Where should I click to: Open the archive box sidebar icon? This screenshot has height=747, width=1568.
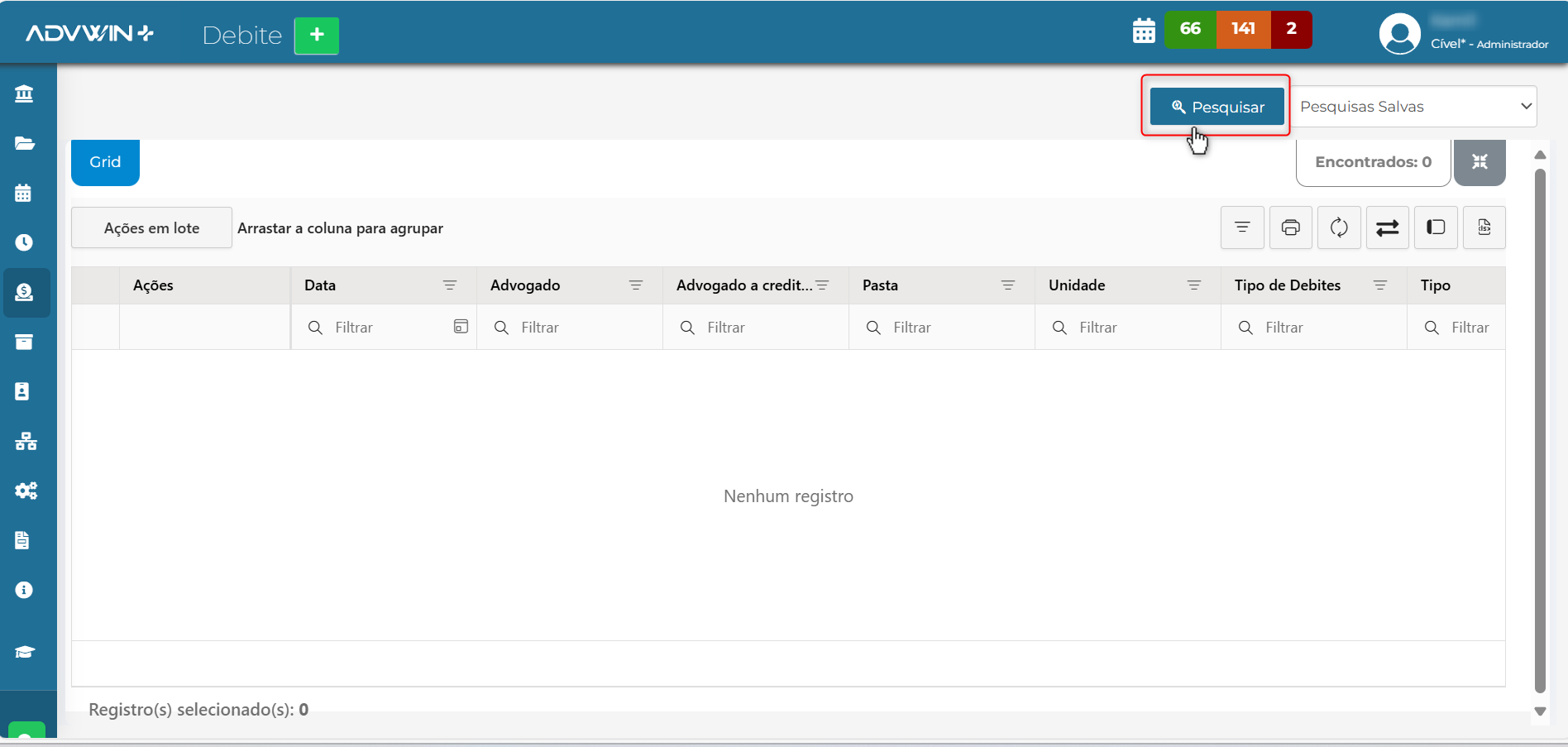[24, 342]
